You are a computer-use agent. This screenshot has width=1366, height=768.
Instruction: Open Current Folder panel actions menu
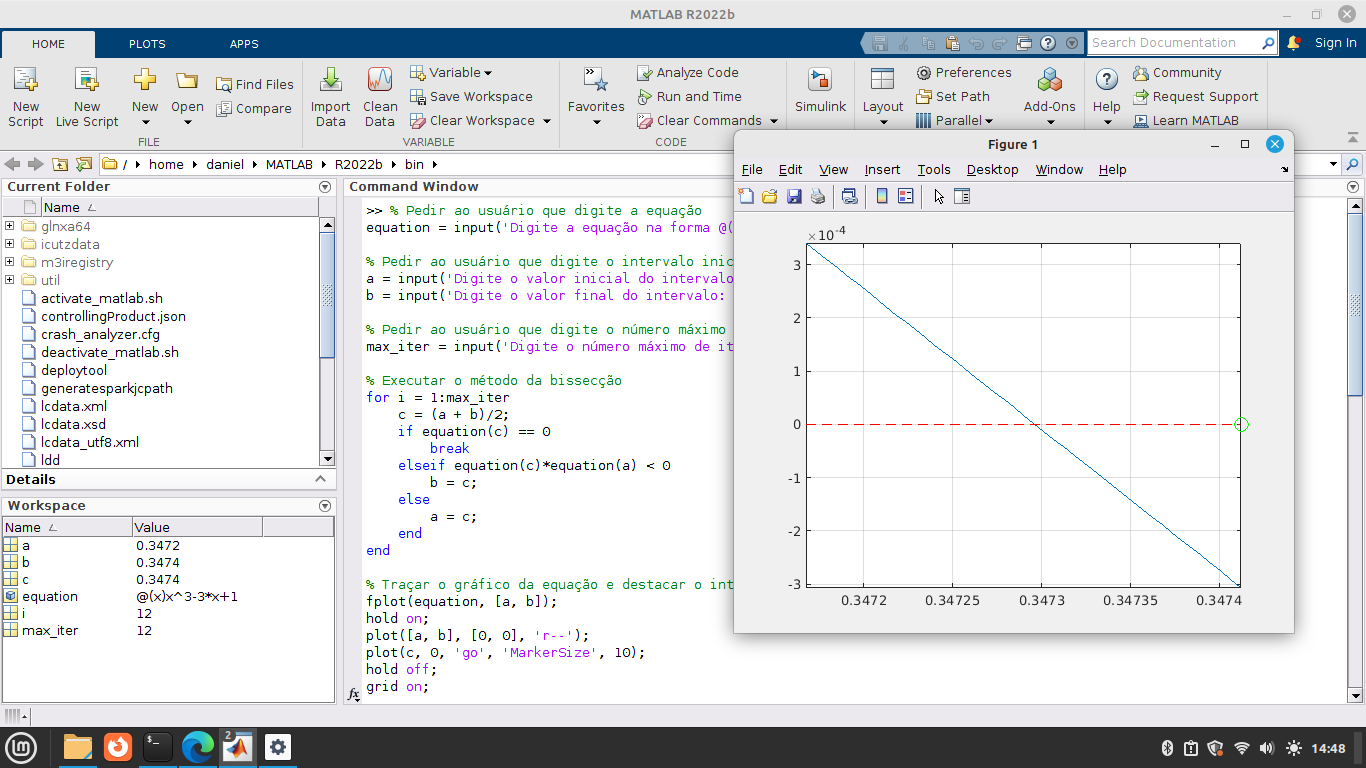[x=325, y=187]
